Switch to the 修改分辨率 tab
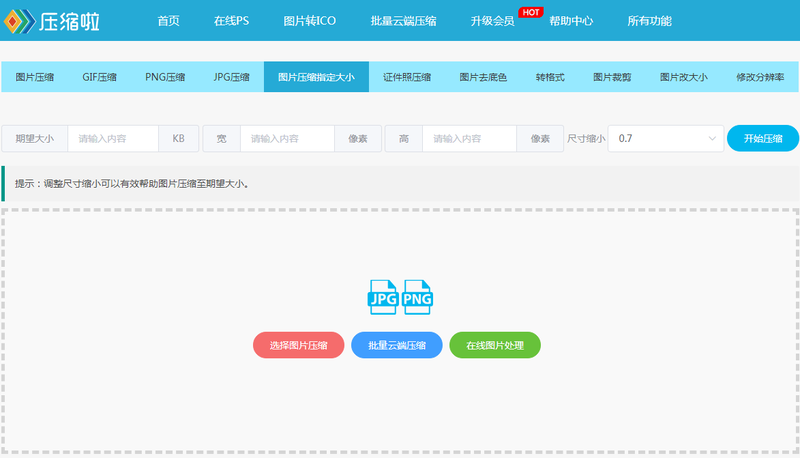The image size is (800, 458). pyautogui.click(x=760, y=77)
